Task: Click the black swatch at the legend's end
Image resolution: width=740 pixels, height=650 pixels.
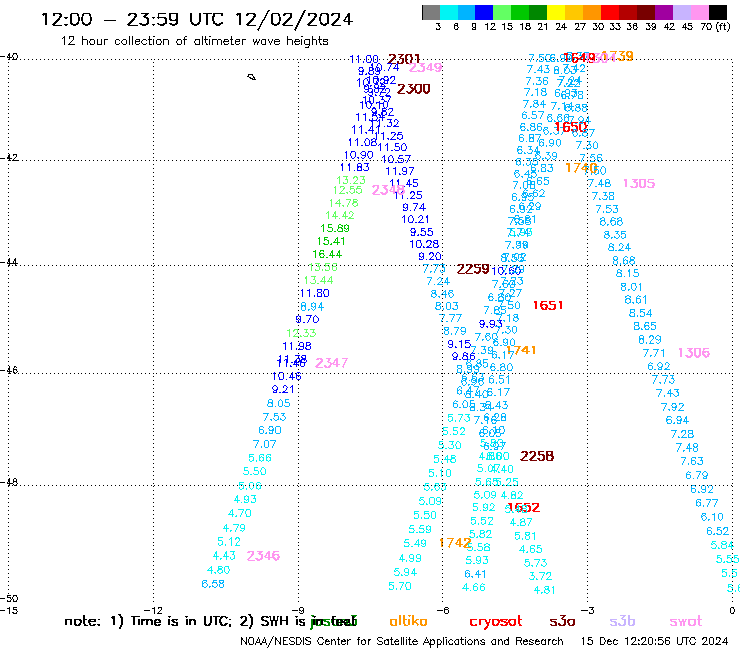Action: click(x=717, y=12)
